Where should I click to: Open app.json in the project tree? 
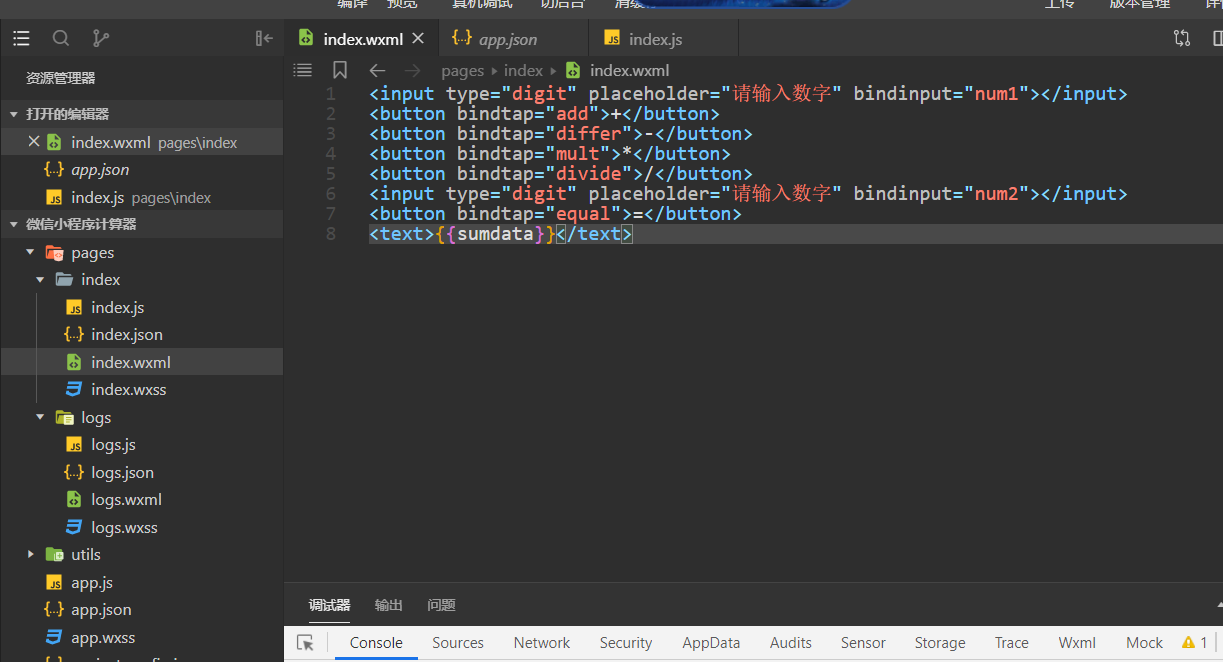(141, 609)
